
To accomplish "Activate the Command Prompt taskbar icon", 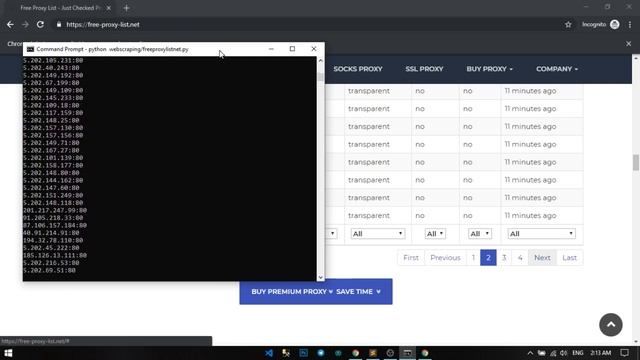I will coord(407,353).
